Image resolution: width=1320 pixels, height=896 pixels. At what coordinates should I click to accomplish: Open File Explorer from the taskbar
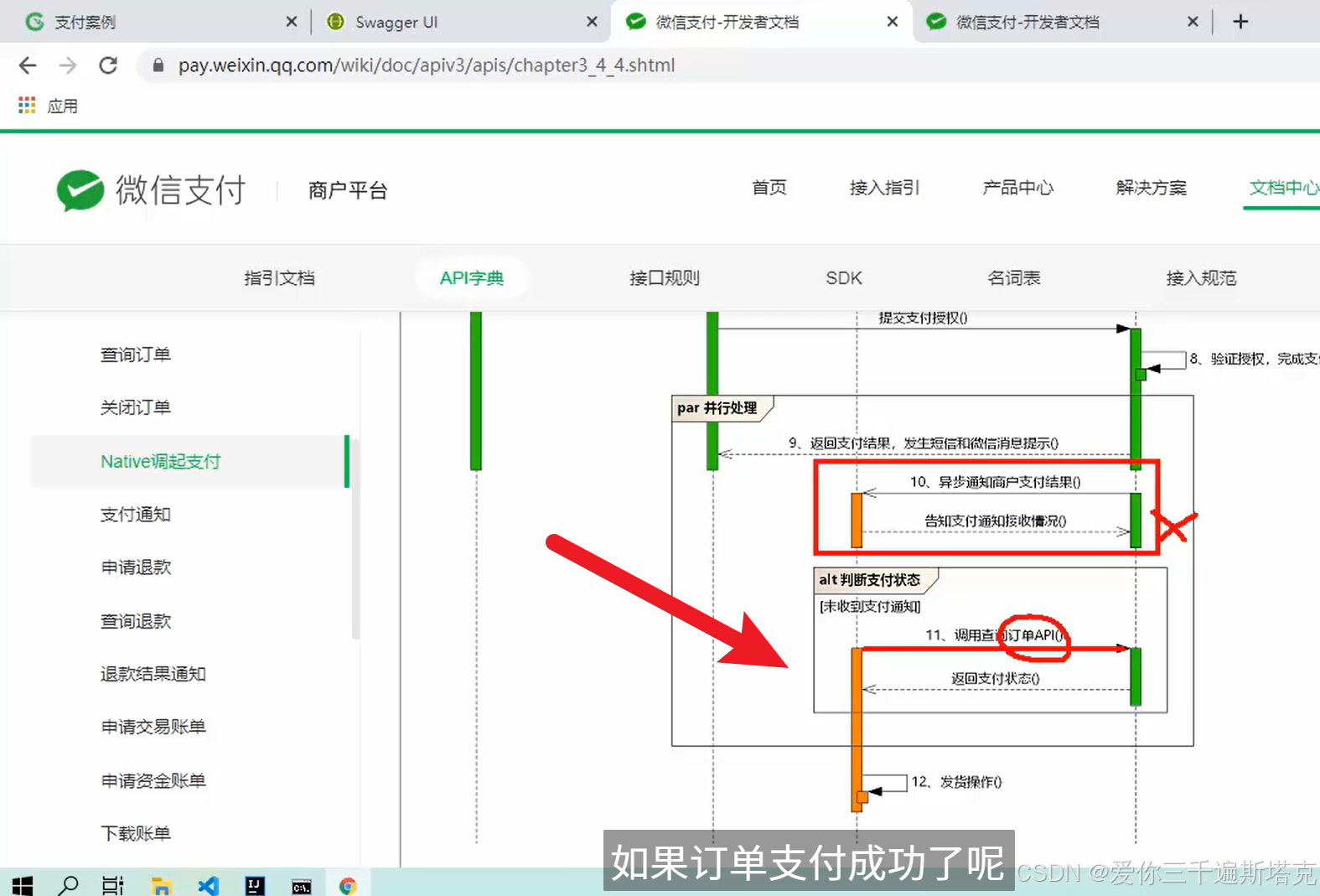(161, 886)
